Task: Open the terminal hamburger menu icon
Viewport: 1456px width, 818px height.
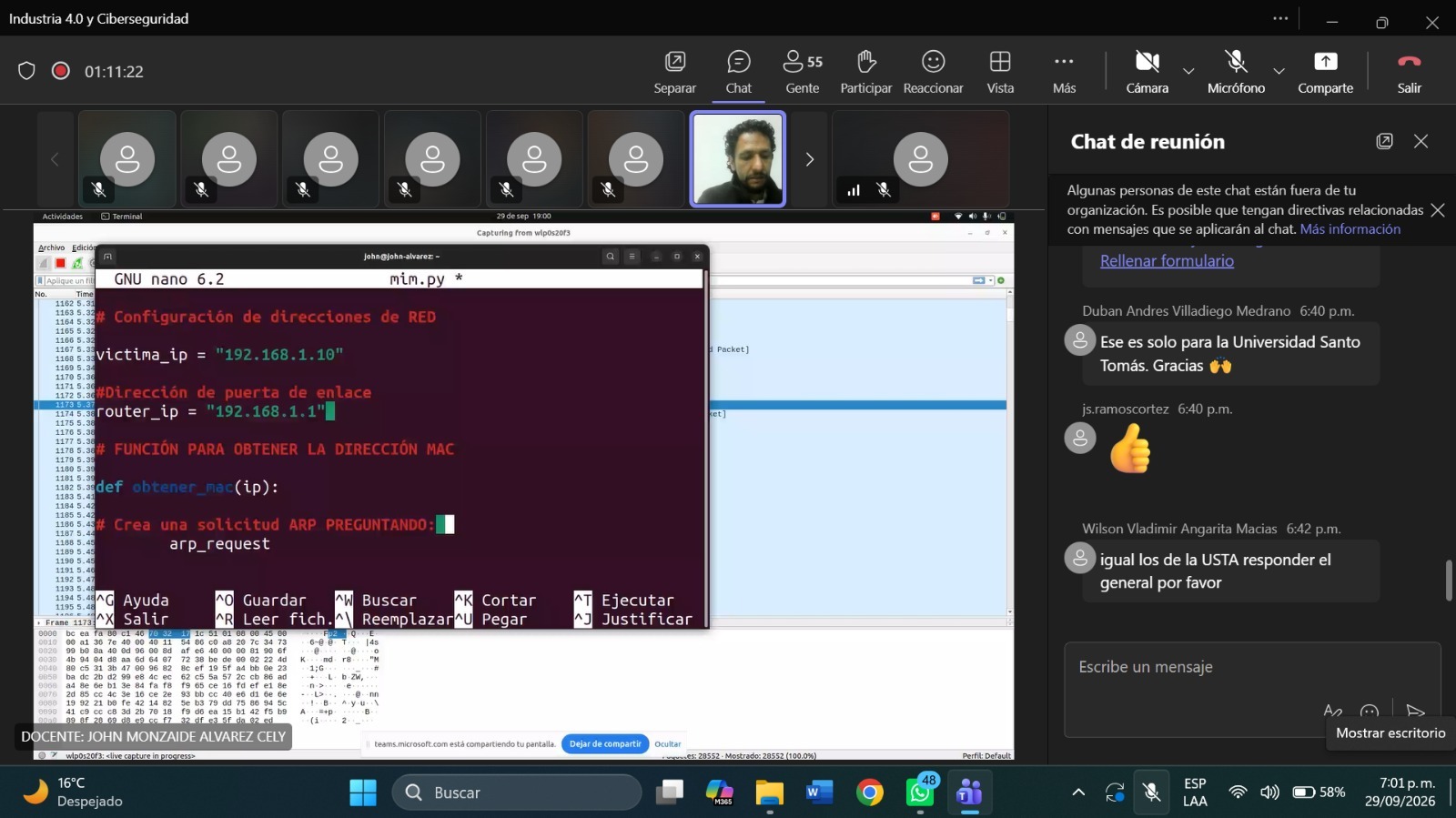Action: click(632, 257)
